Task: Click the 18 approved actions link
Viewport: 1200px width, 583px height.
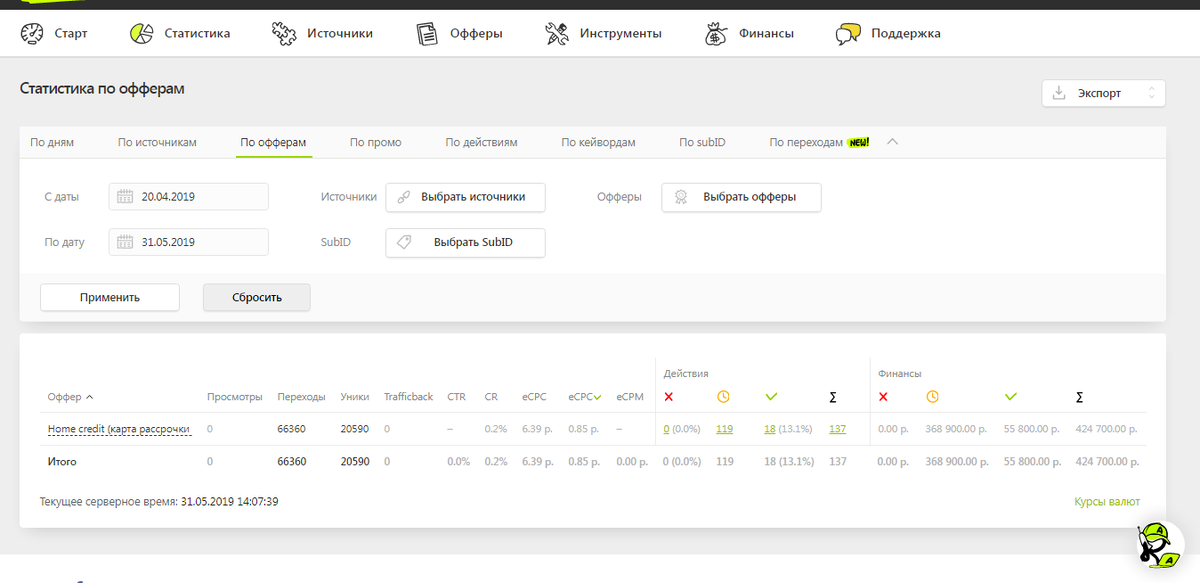Action: (x=770, y=429)
